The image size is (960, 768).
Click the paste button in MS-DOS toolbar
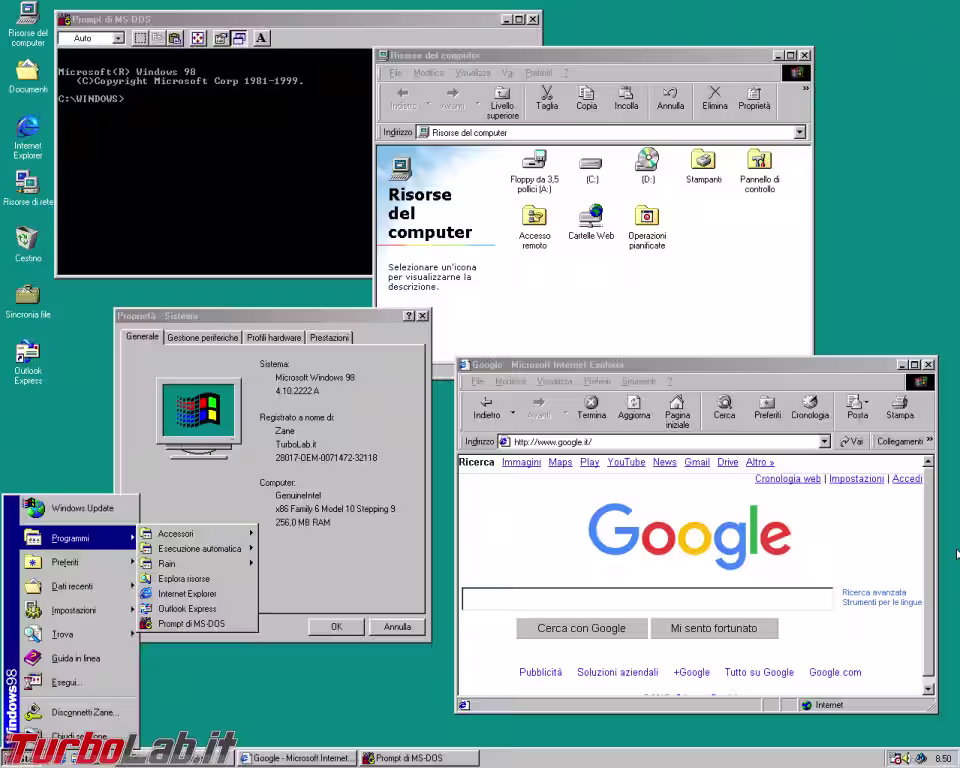pos(174,38)
